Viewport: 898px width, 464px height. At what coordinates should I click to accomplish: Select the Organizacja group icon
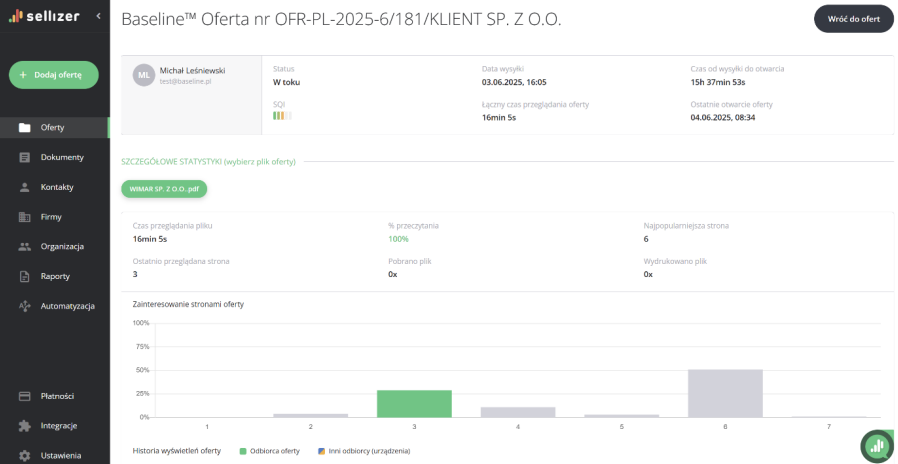point(25,246)
